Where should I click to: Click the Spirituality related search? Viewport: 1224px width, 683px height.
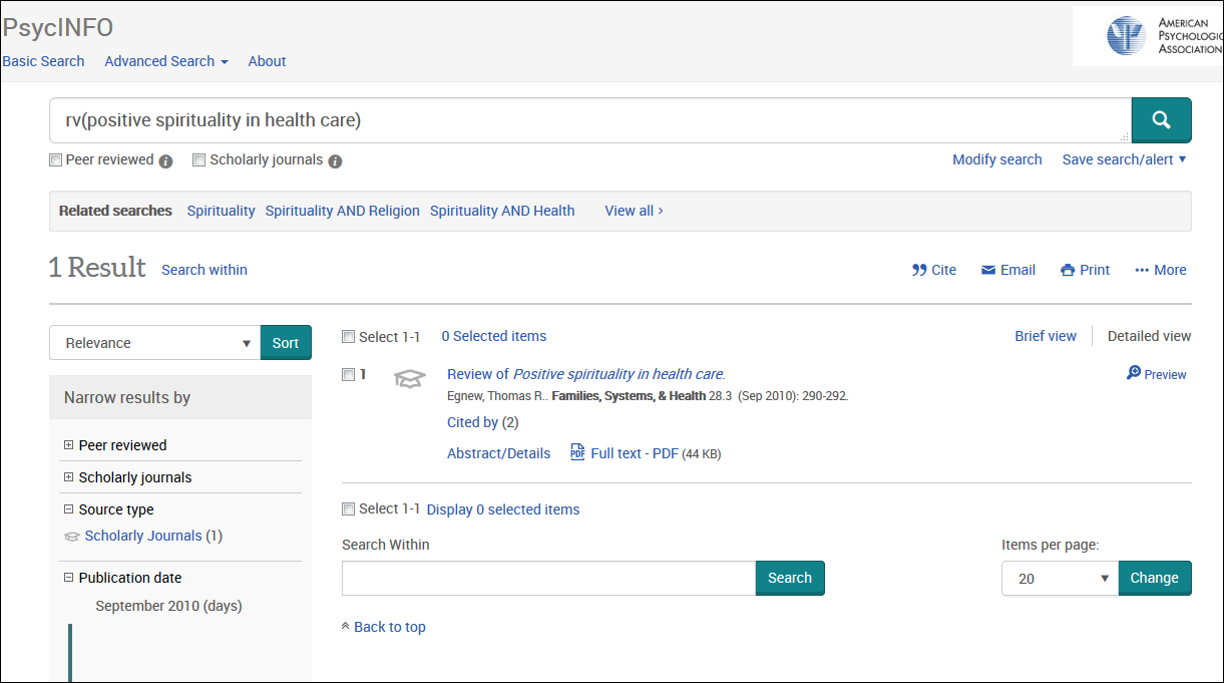221,211
